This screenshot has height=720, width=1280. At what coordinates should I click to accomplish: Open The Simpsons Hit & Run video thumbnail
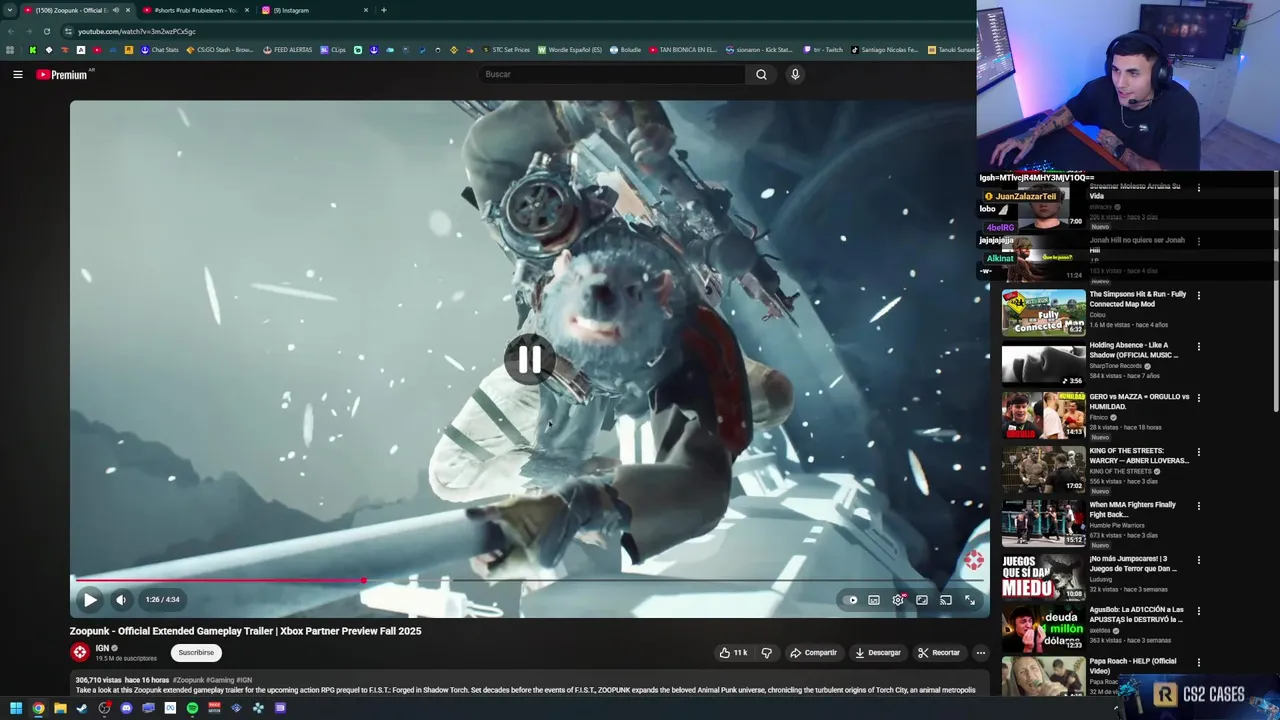1043,313
